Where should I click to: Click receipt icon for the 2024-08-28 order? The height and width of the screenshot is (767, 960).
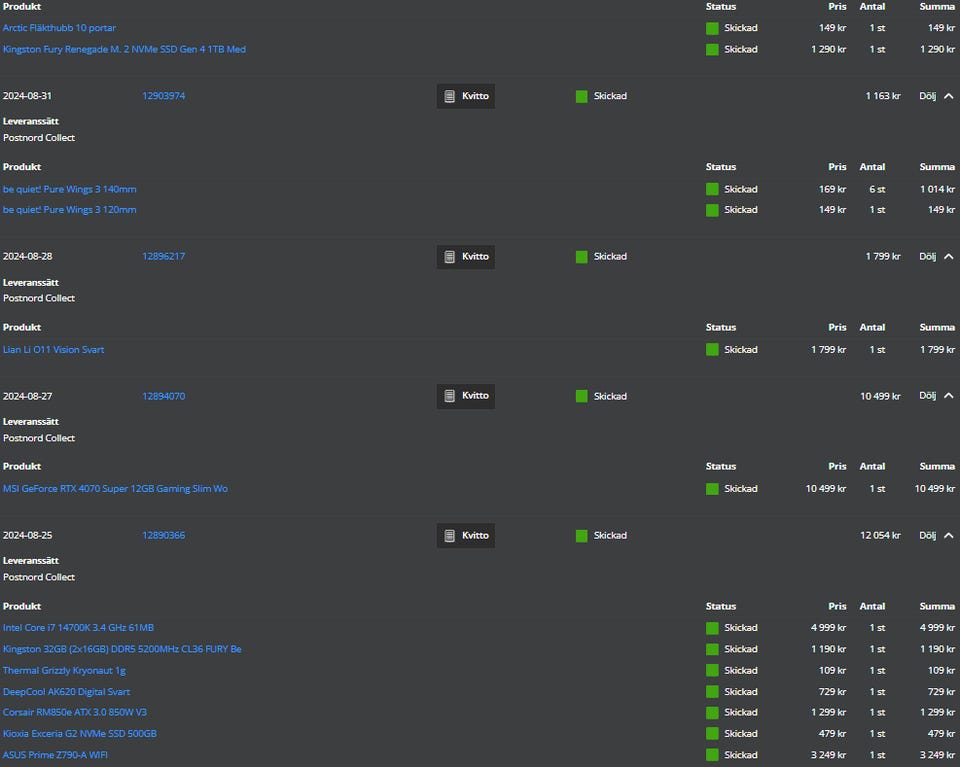[x=449, y=256]
